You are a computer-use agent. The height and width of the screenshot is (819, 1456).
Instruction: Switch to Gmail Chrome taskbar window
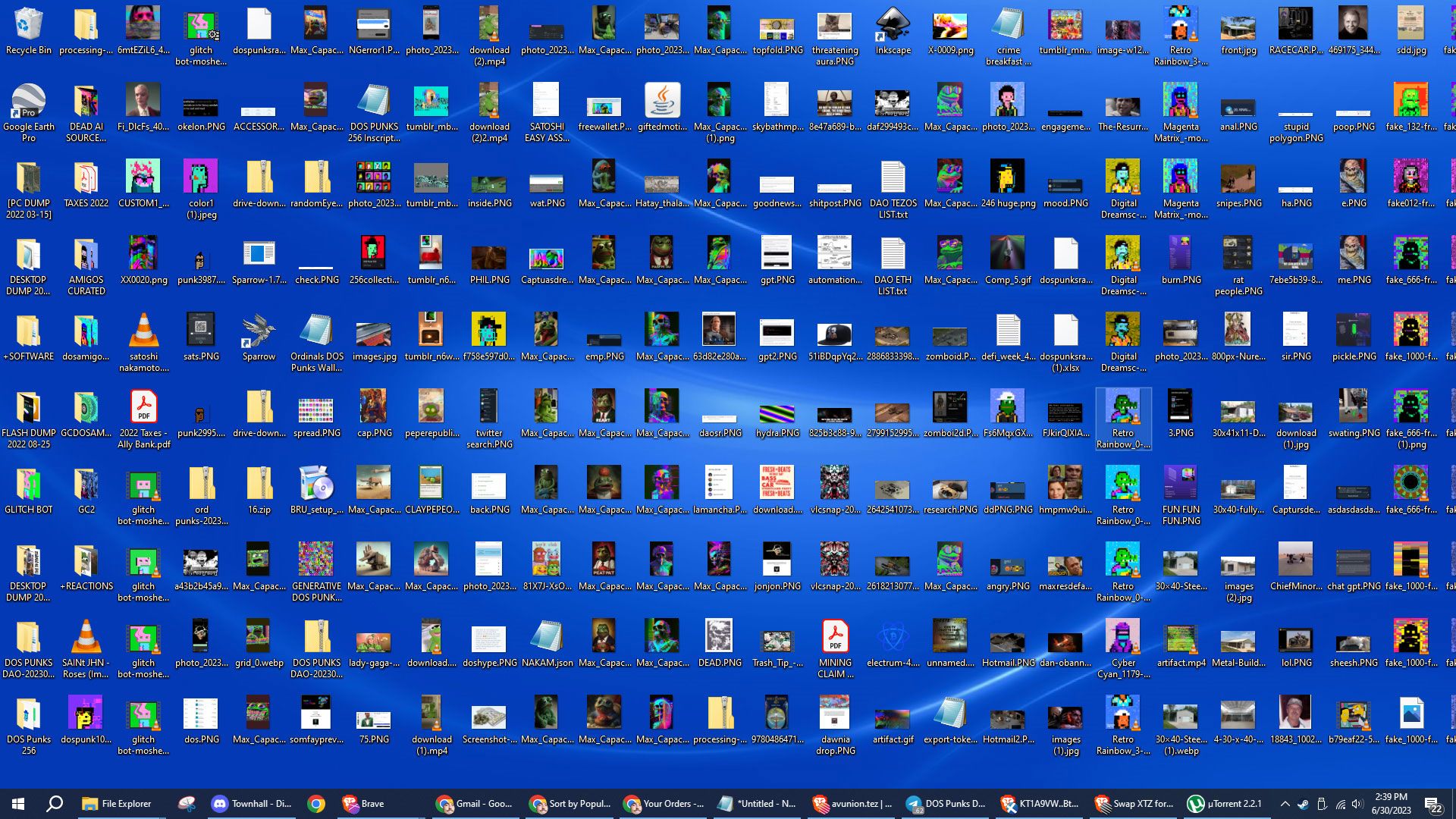(475, 804)
